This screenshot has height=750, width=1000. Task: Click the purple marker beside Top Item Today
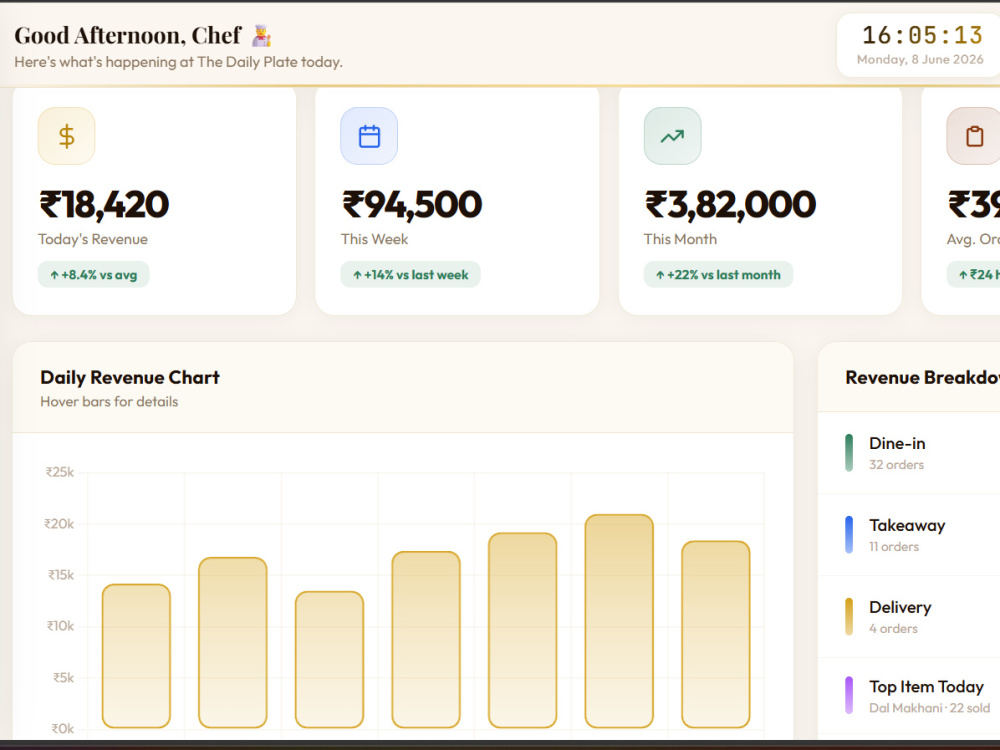click(x=849, y=695)
